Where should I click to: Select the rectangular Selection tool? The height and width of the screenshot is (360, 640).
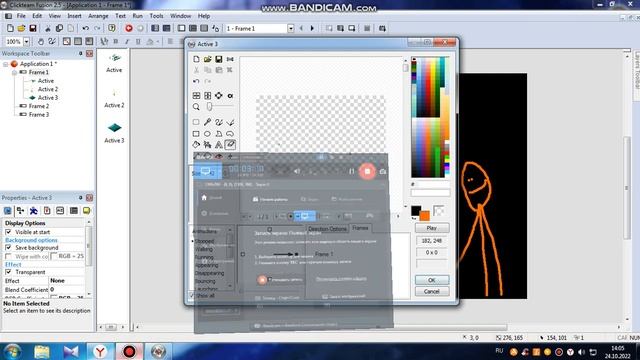[x=196, y=122]
